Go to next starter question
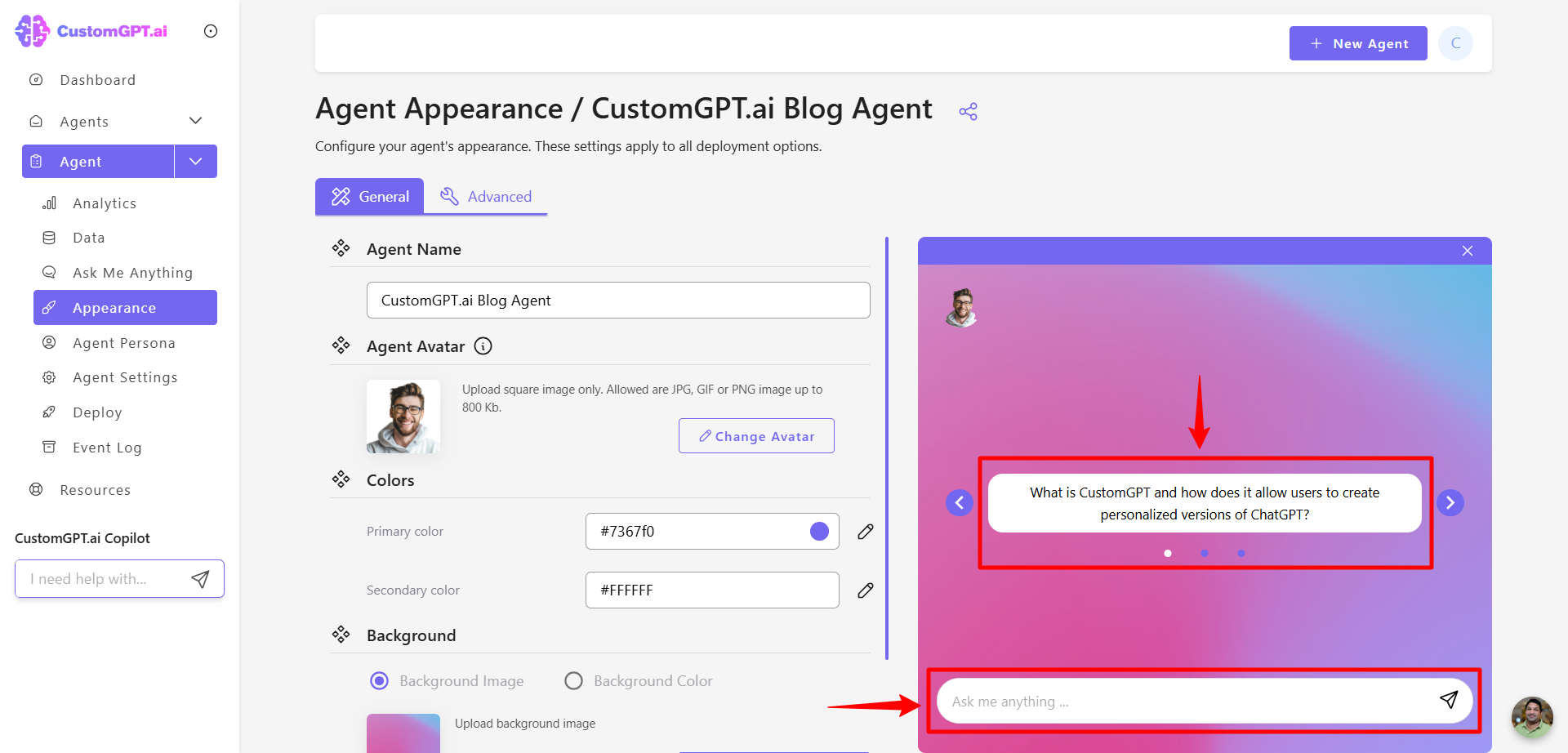 (x=1450, y=502)
